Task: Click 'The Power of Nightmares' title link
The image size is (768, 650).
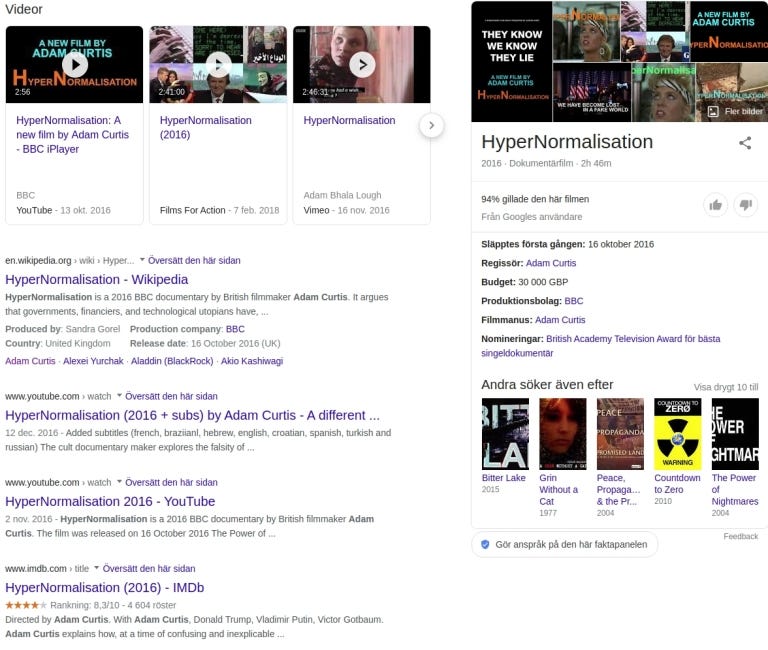Action: coord(735,489)
